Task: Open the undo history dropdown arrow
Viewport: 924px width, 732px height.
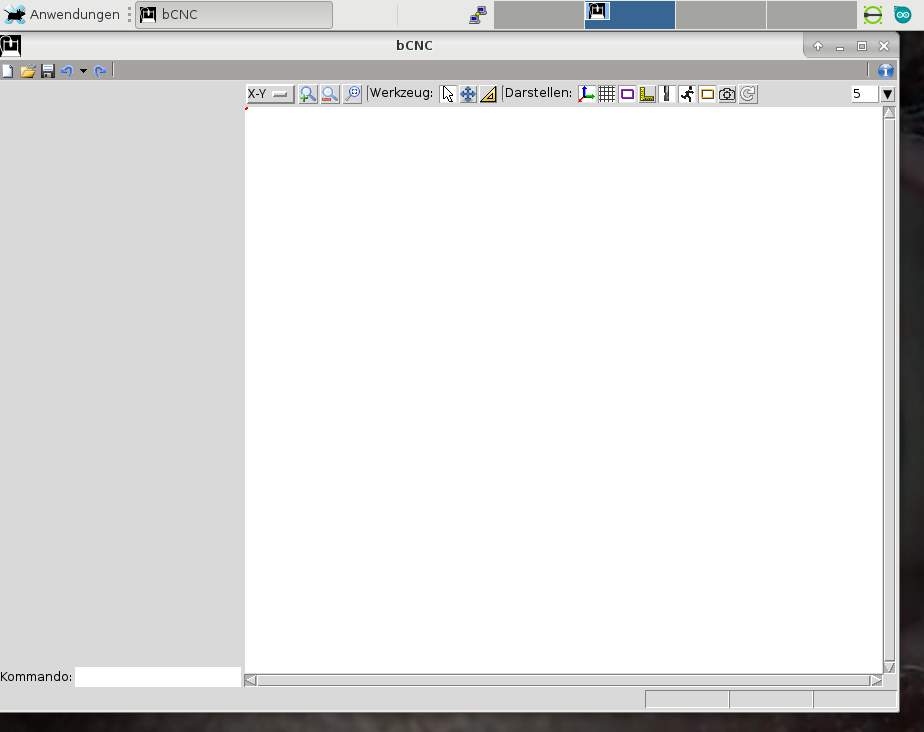Action: click(x=83, y=71)
